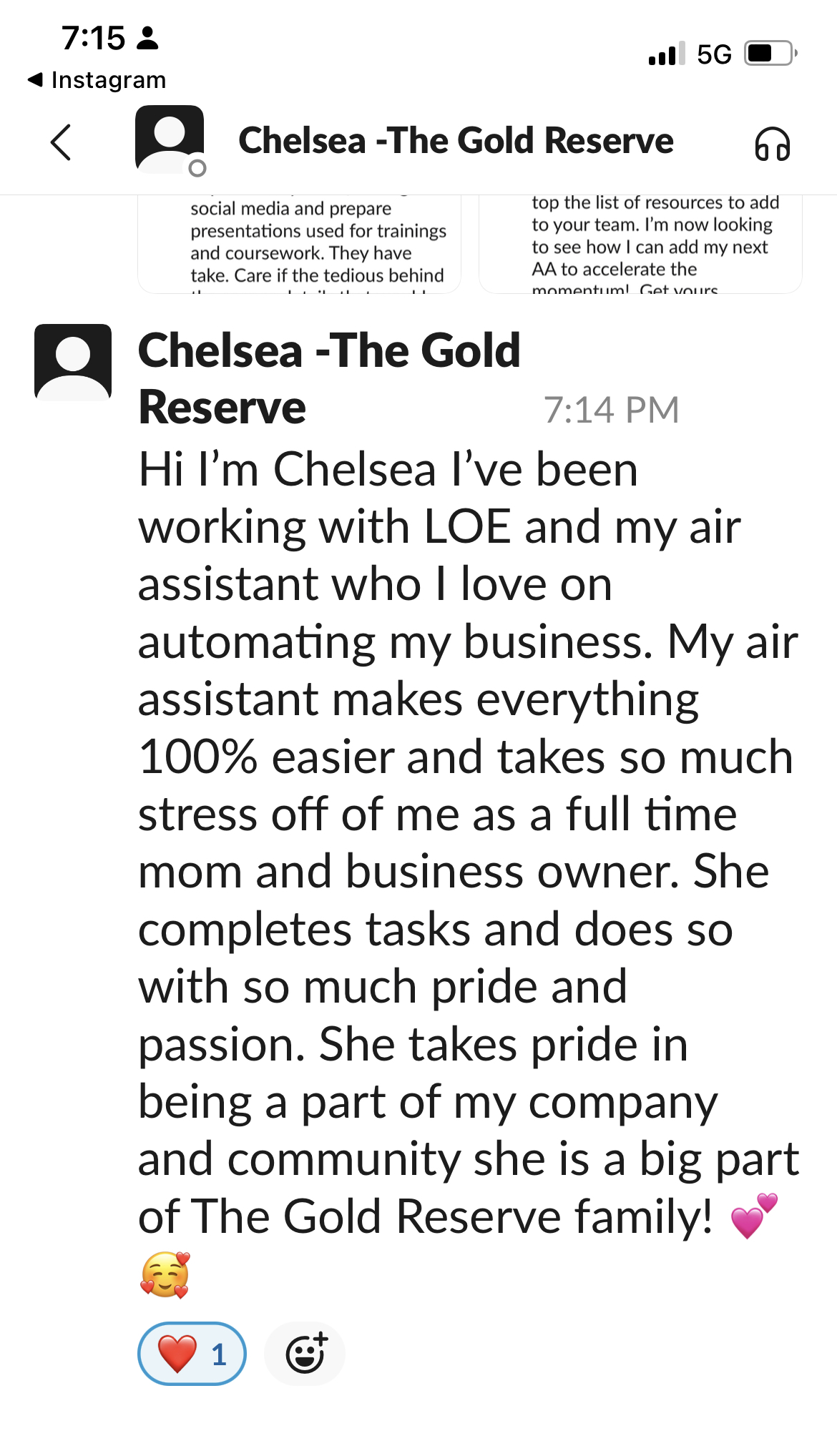Tap the battery indicator in status bar
Screen dimensions: 837x1456
pos(770,54)
